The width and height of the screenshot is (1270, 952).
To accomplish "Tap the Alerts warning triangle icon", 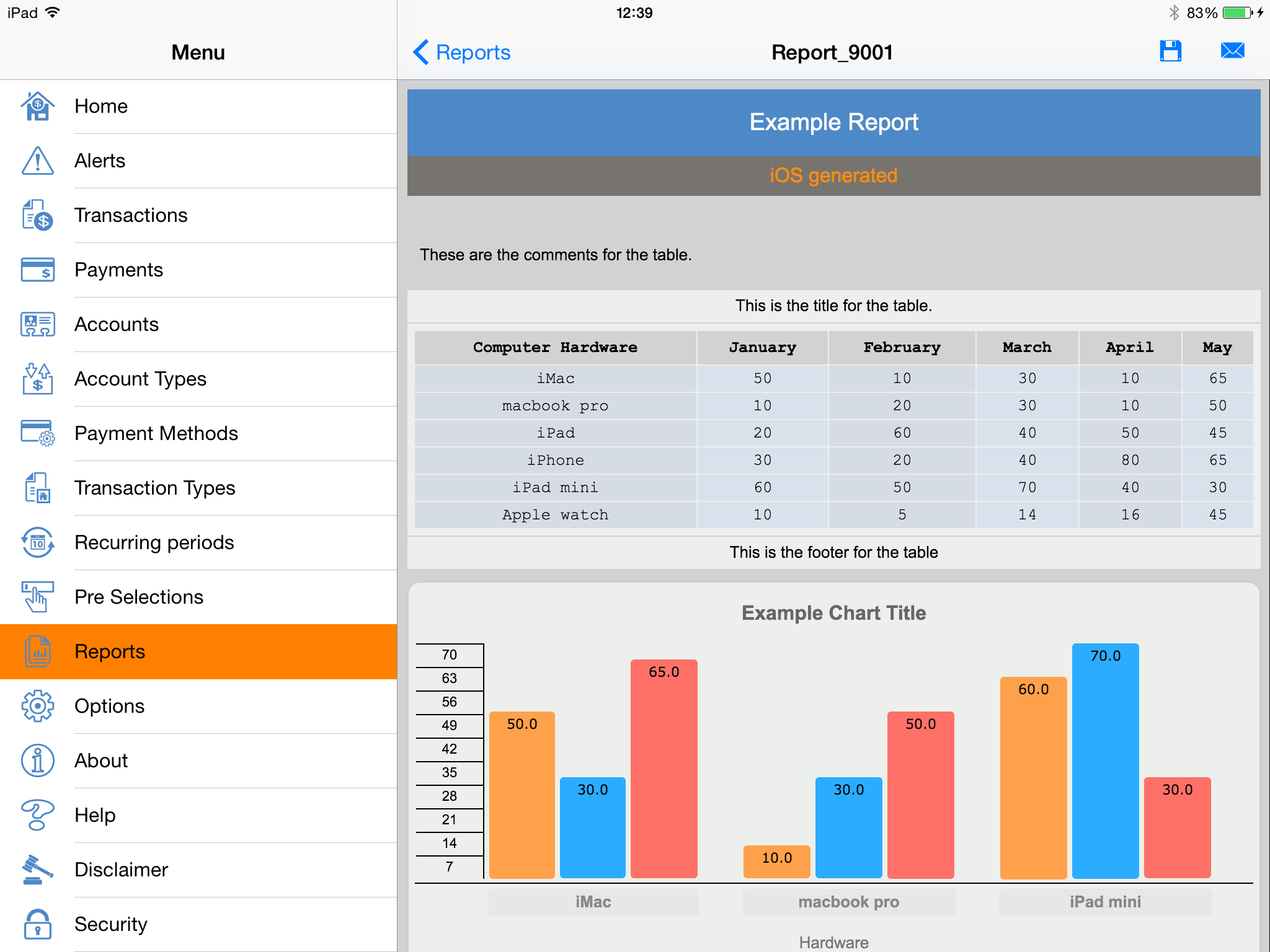I will click(38, 161).
